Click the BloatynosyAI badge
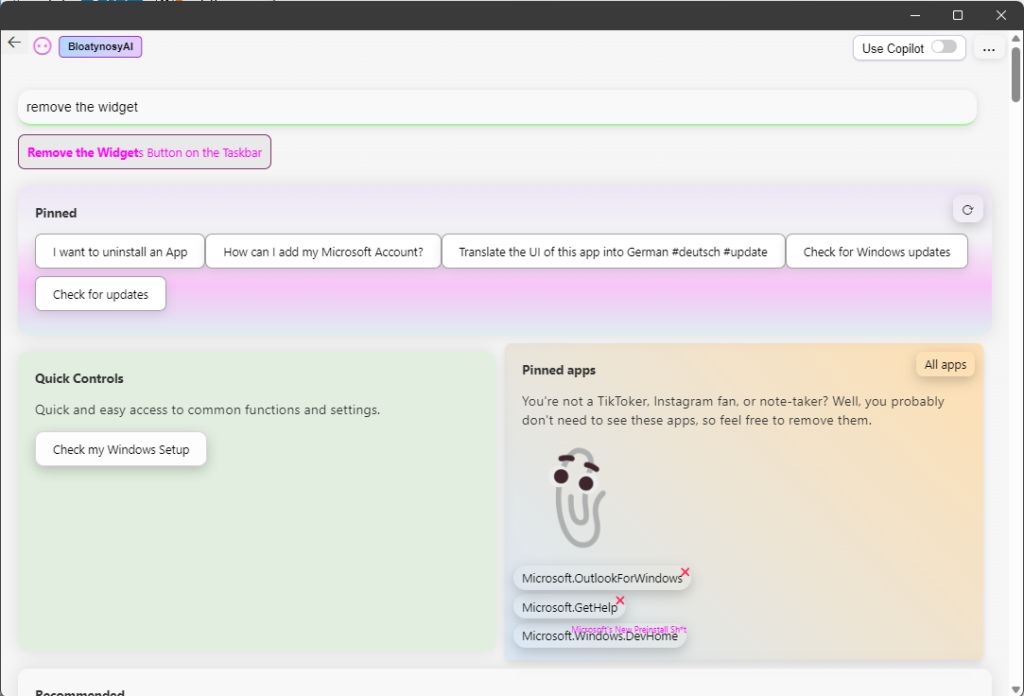This screenshot has height=696, width=1024. point(100,47)
